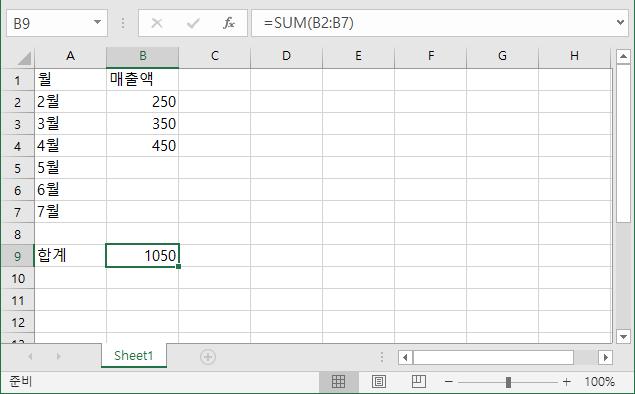Select column H header
The height and width of the screenshot is (394, 635).
pyautogui.click(x=574, y=56)
